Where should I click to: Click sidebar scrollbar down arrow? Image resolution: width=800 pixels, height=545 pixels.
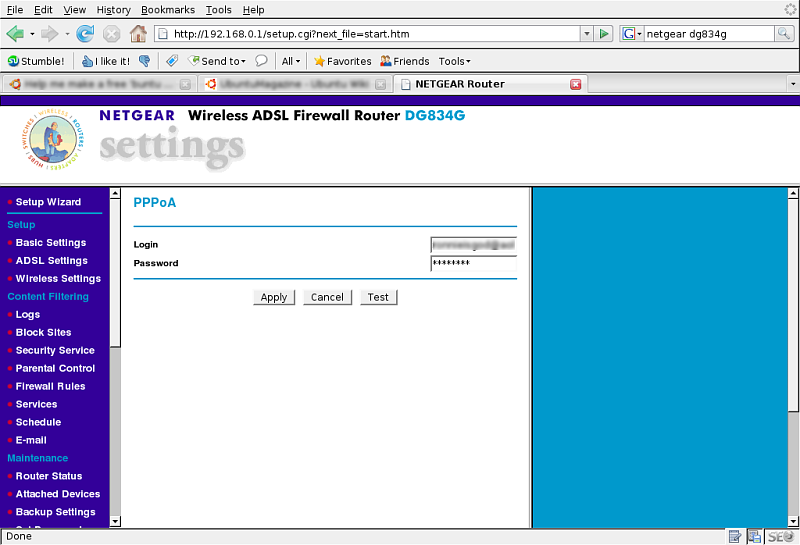(115, 522)
